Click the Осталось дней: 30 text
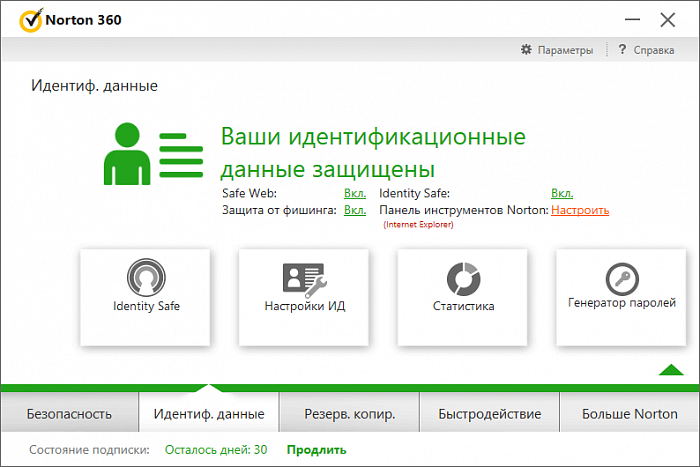 point(216,450)
